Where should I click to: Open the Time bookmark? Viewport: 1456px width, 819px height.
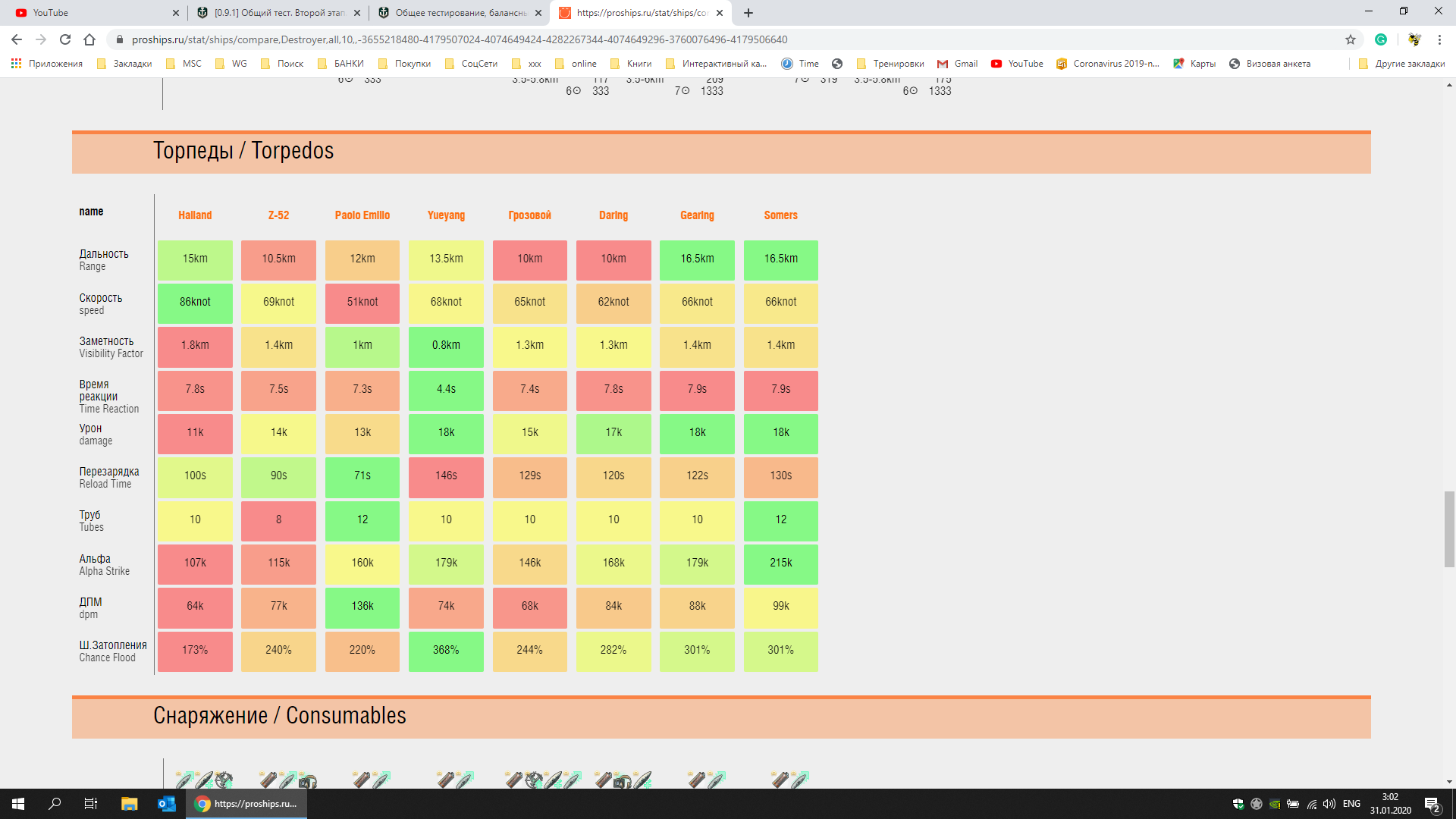tap(800, 64)
